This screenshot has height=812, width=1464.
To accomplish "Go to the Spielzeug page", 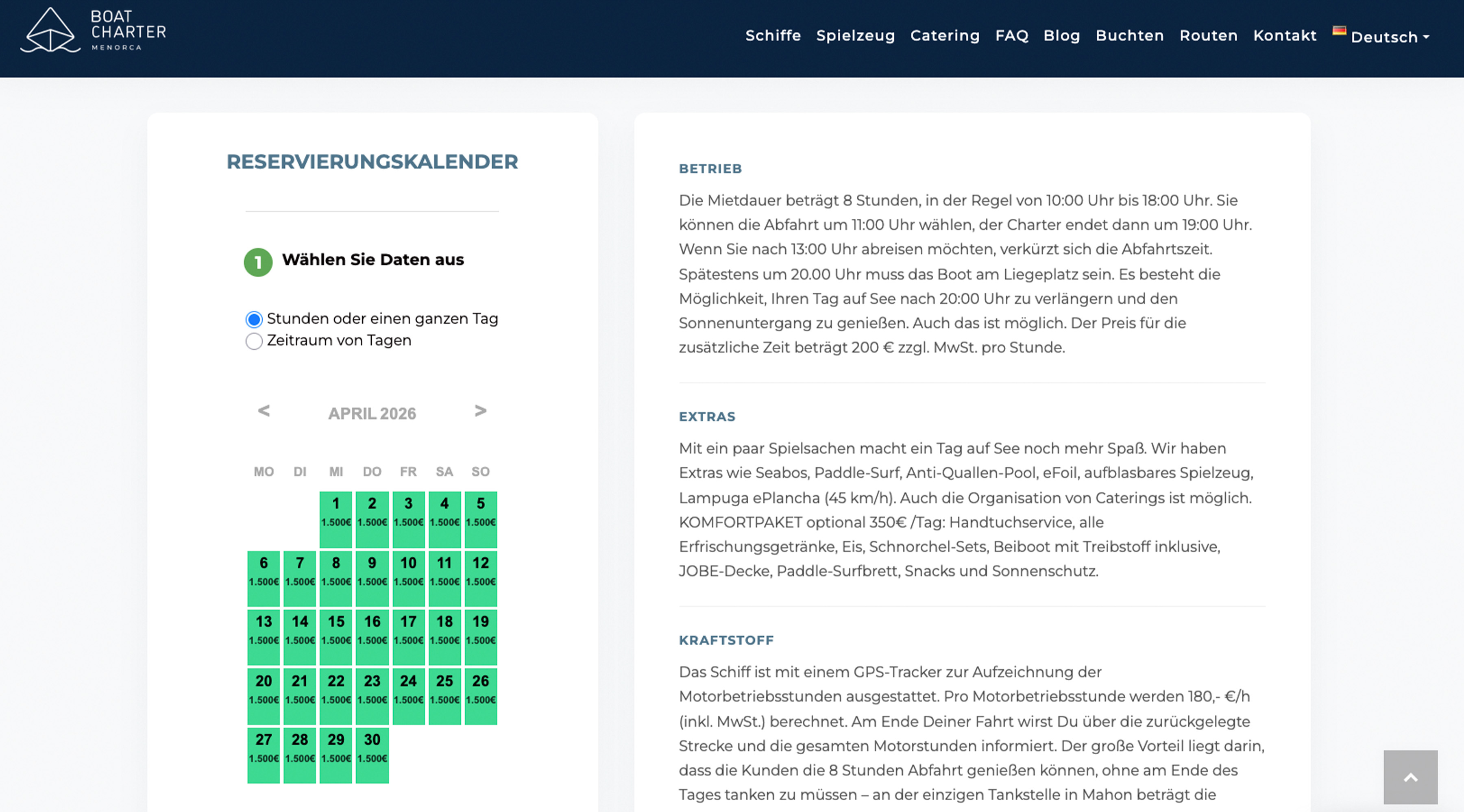I will point(855,36).
